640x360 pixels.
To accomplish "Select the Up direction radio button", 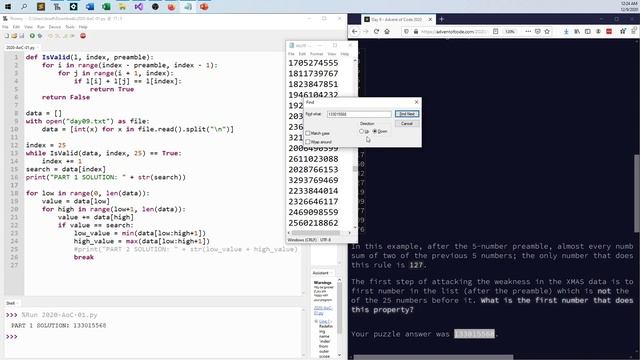I will click(x=361, y=131).
